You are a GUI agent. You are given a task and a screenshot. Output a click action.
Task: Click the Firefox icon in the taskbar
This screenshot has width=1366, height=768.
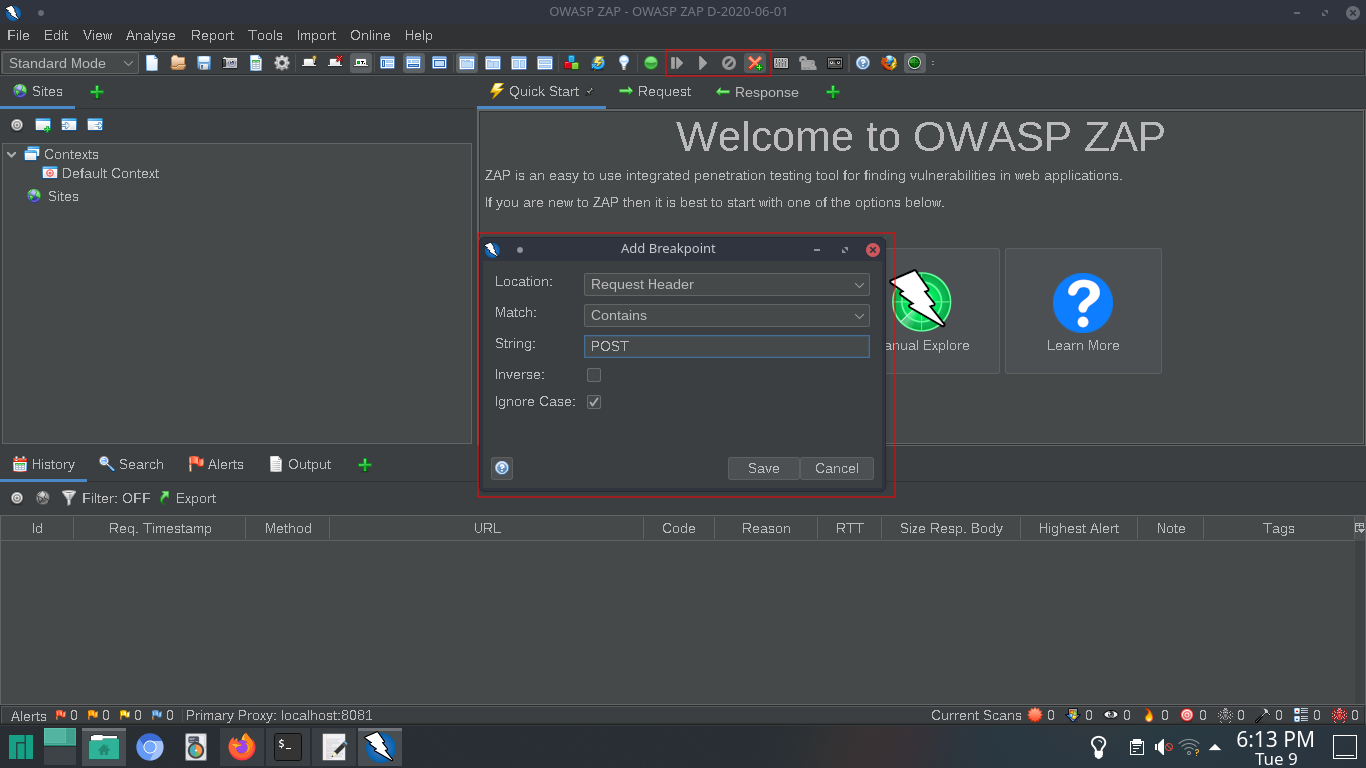click(x=242, y=746)
